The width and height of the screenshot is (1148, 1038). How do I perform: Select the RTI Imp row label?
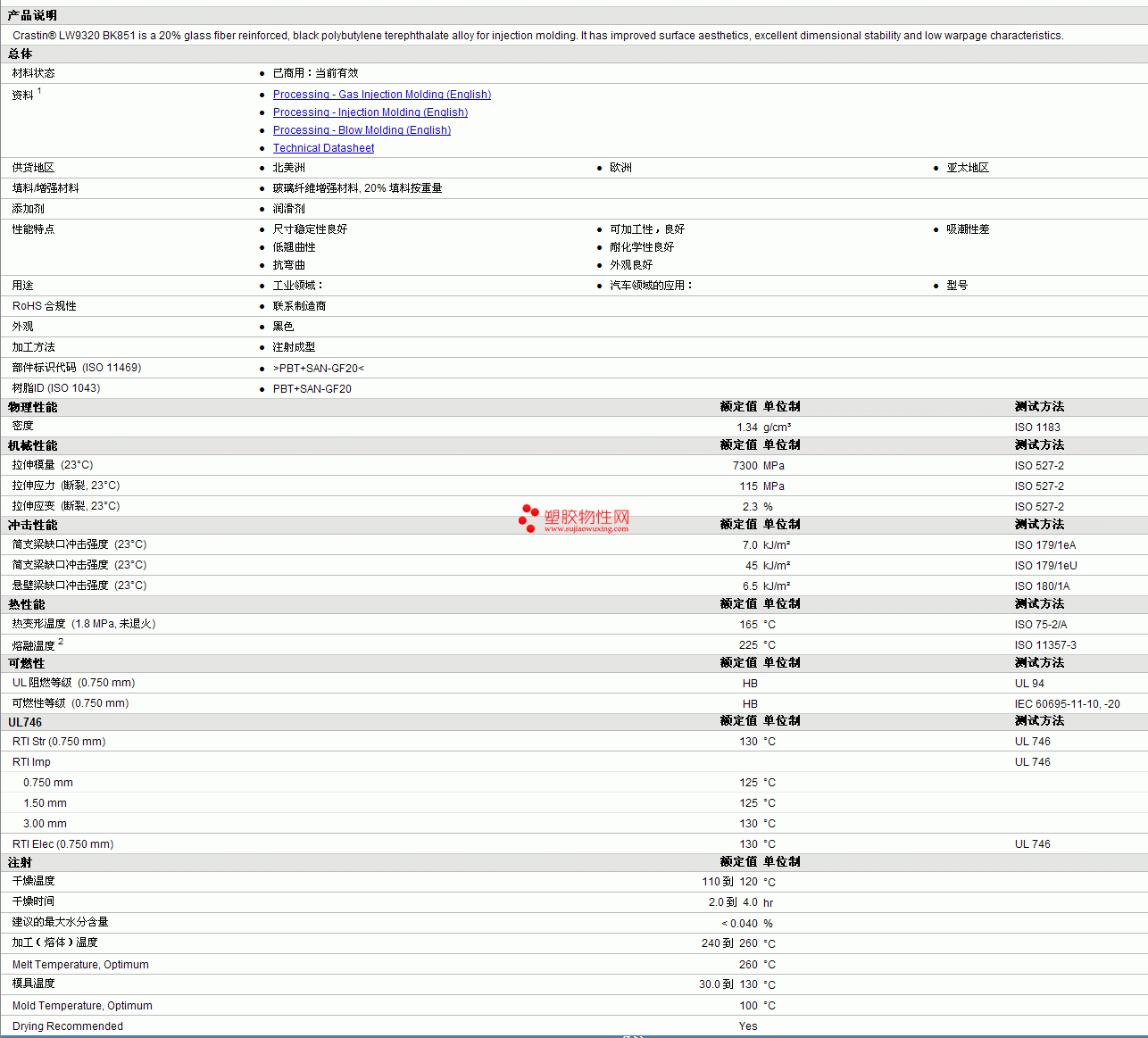tap(31, 762)
